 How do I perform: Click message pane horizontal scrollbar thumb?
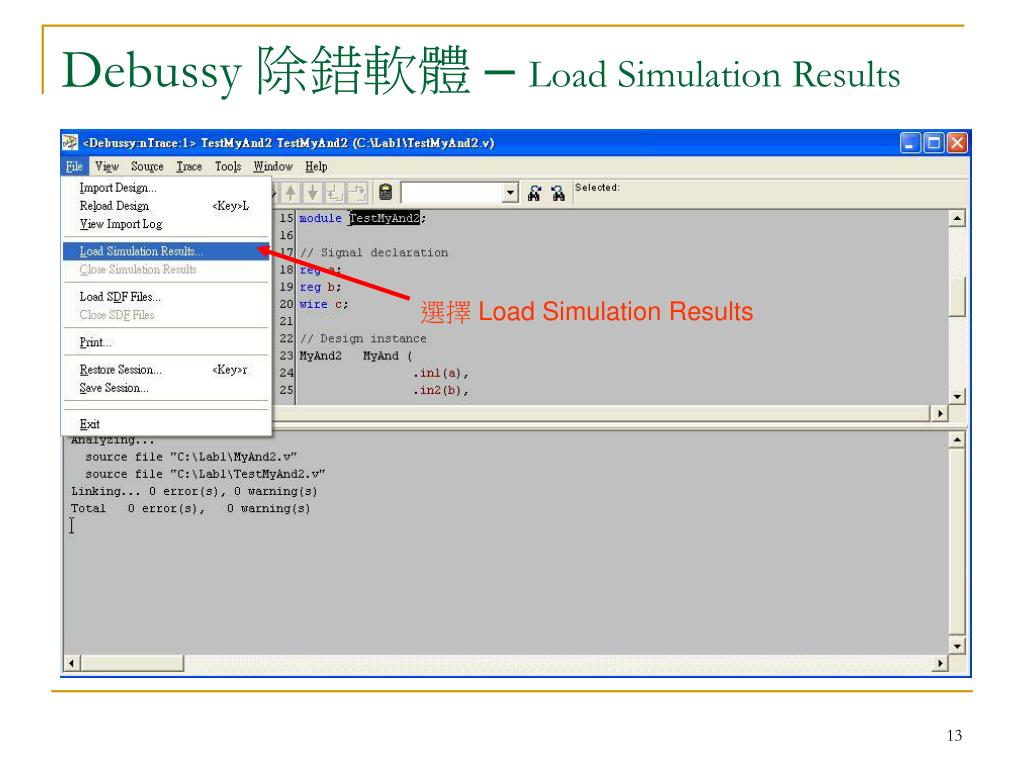132,664
